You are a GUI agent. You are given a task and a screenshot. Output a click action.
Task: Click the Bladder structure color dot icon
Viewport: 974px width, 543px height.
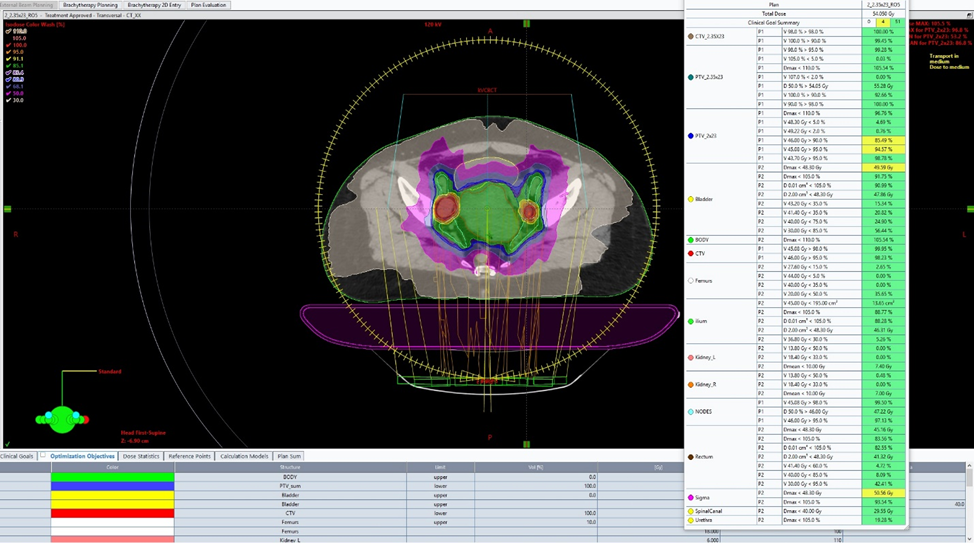coord(689,199)
